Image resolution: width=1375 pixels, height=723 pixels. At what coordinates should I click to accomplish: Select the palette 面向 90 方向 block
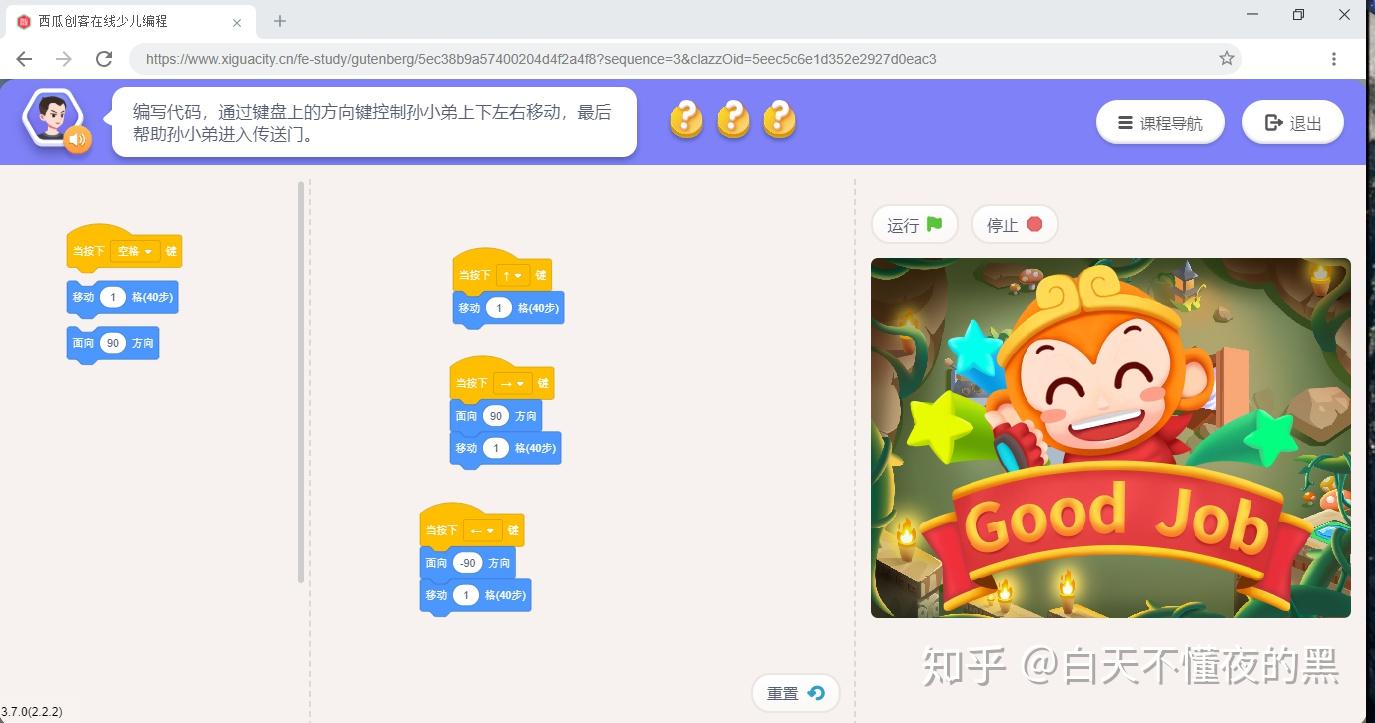[x=113, y=343]
